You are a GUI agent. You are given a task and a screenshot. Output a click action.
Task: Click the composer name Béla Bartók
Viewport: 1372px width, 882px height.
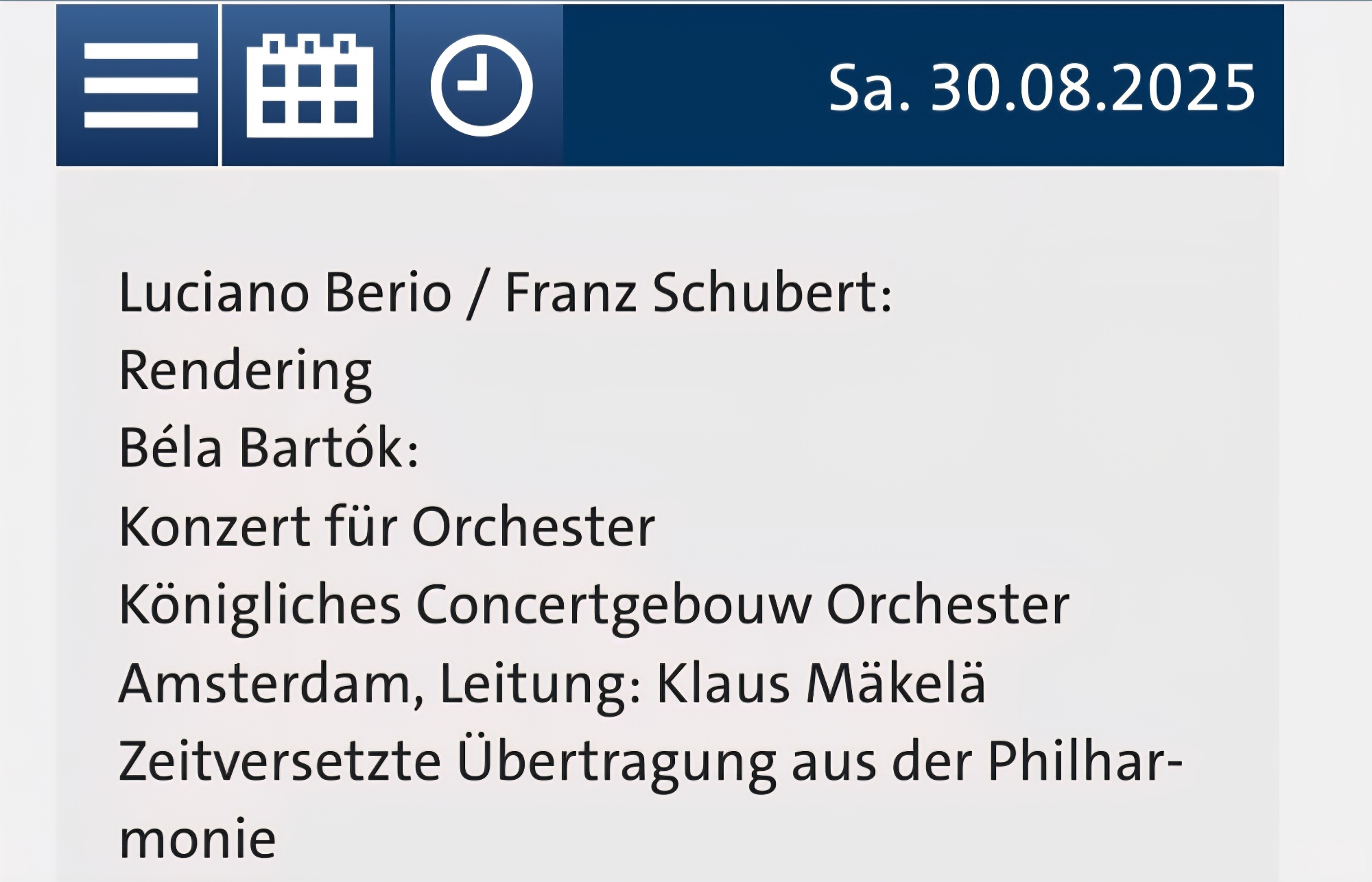pyautogui.click(x=268, y=448)
